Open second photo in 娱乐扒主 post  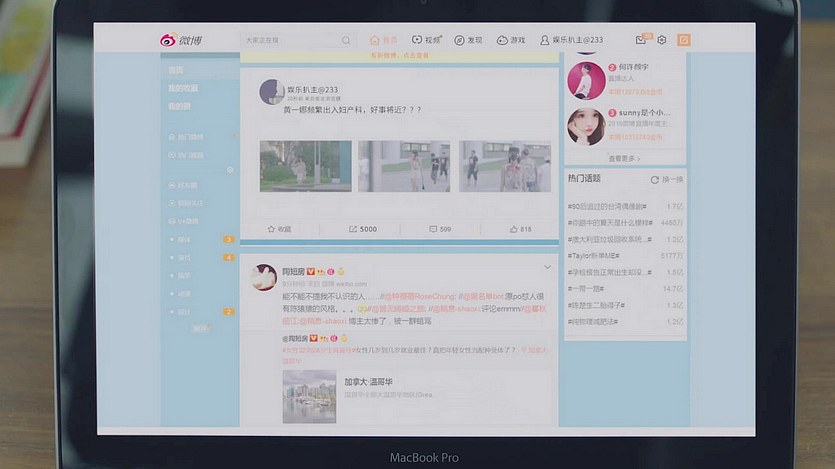[404, 166]
